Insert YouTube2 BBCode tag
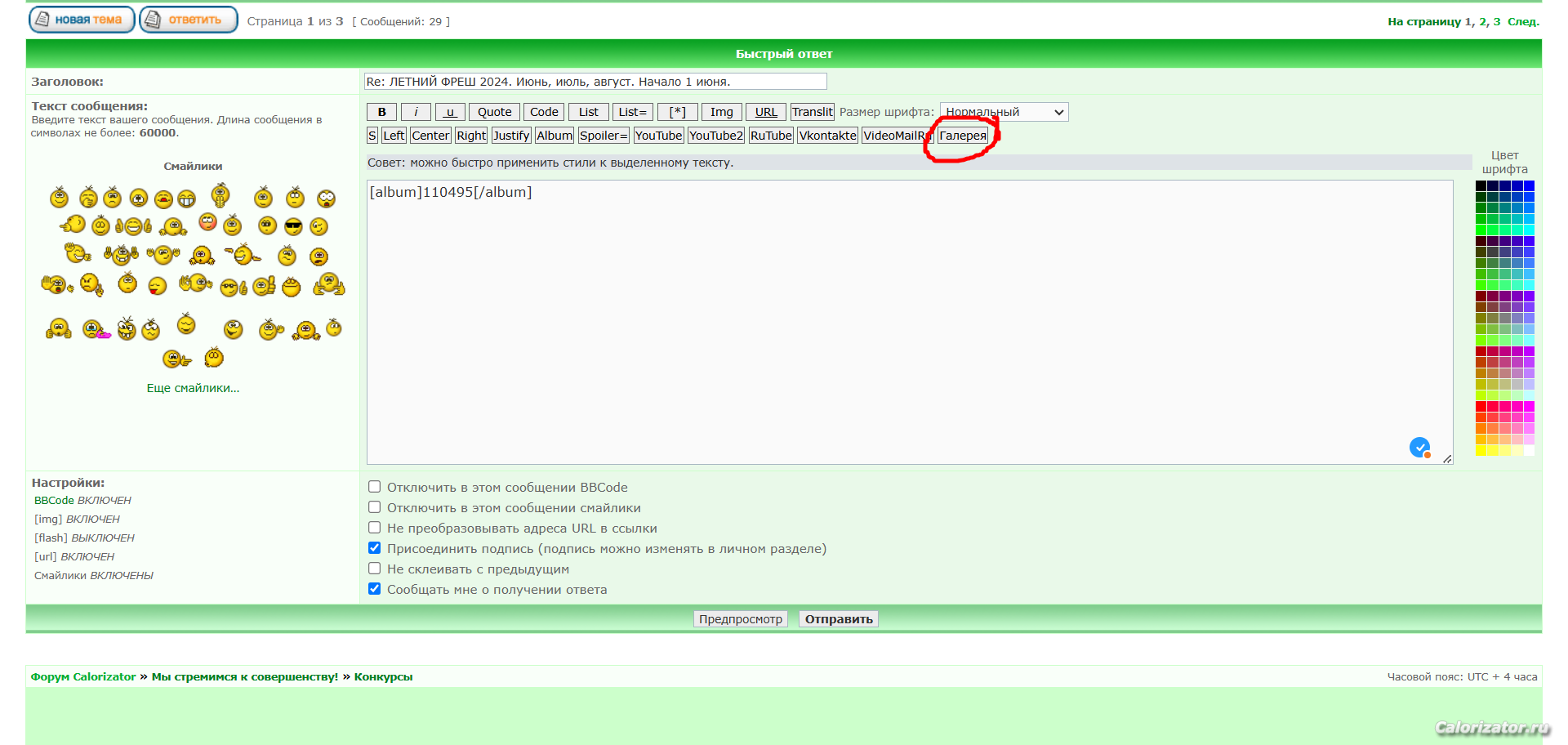This screenshot has width=1568, height=745. [x=716, y=136]
